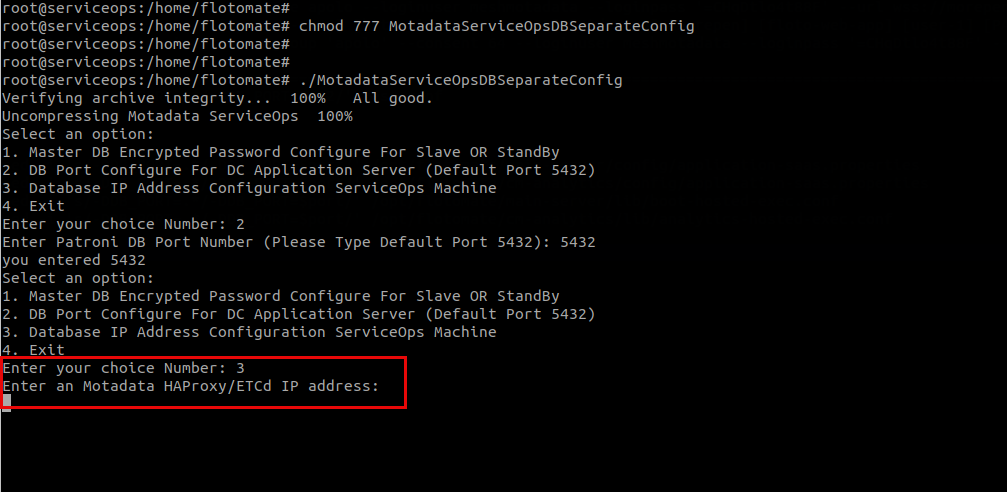Click the first 'Select an option:' heading
Screen dimensions: 1007x492
(78, 134)
